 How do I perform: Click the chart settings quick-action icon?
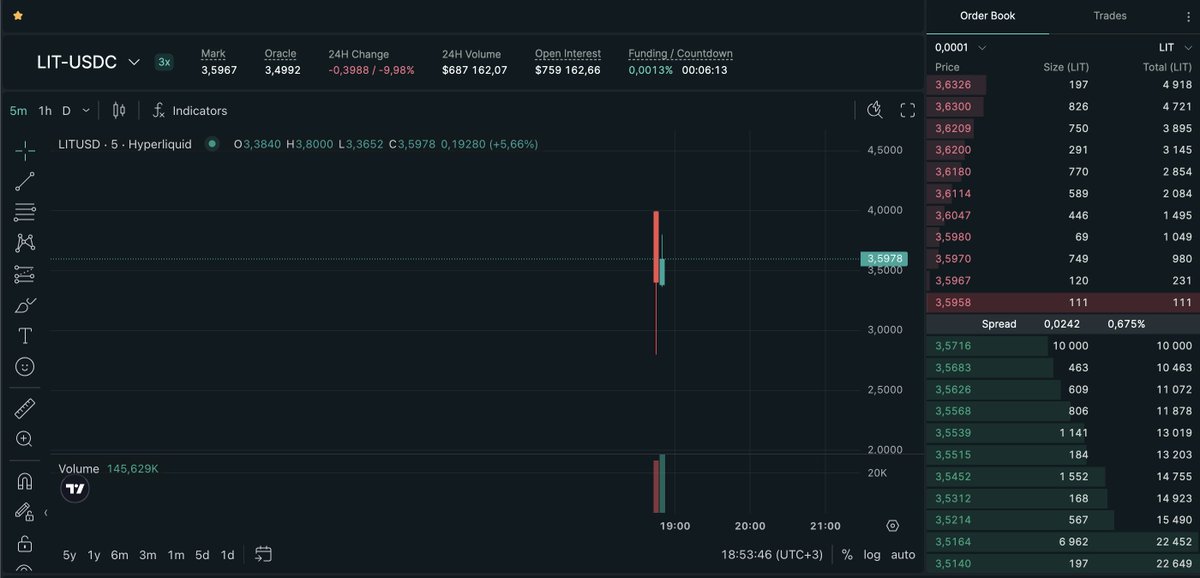coord(875,110)
